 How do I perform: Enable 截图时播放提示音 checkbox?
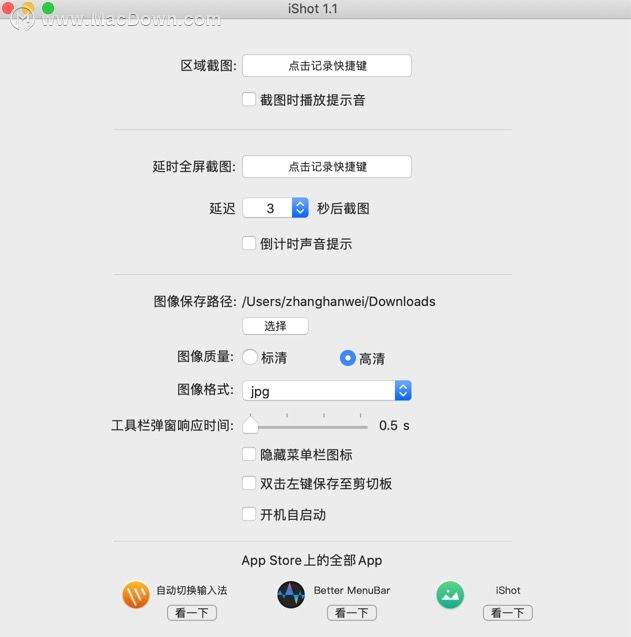(249, 99)
